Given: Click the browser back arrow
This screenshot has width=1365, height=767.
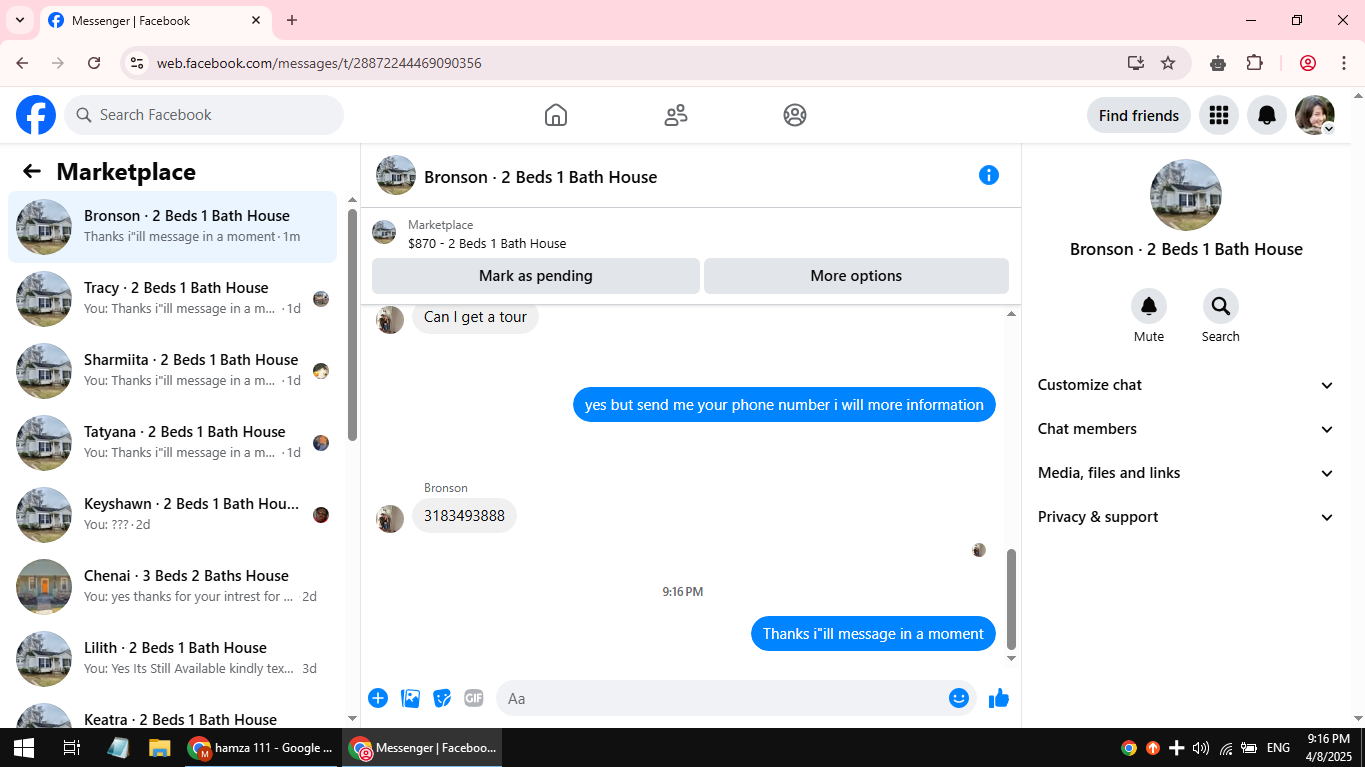Looking at the screenshot, I should pos(22,63).
